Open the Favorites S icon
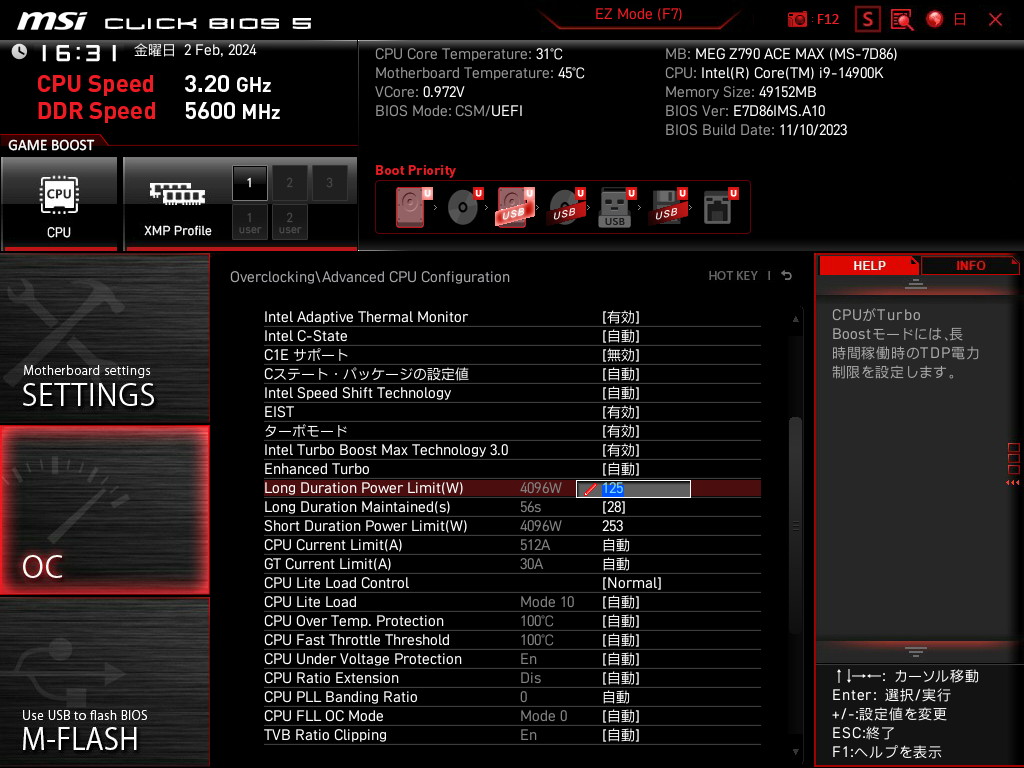The width and height of the screenshot is (1024, 768). (x=867, y=20)
